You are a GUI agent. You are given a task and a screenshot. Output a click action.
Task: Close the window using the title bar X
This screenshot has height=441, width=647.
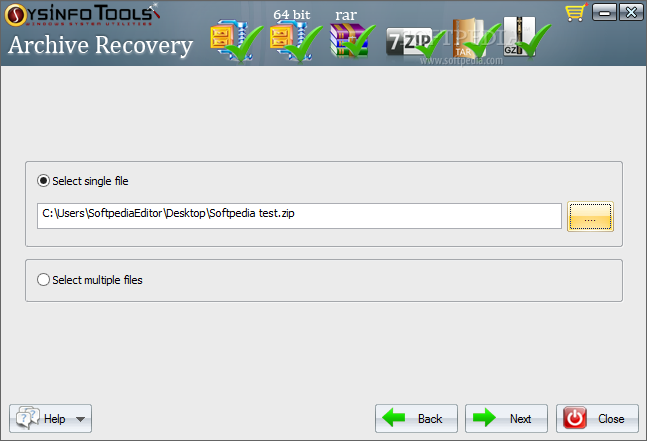(631, 12)
